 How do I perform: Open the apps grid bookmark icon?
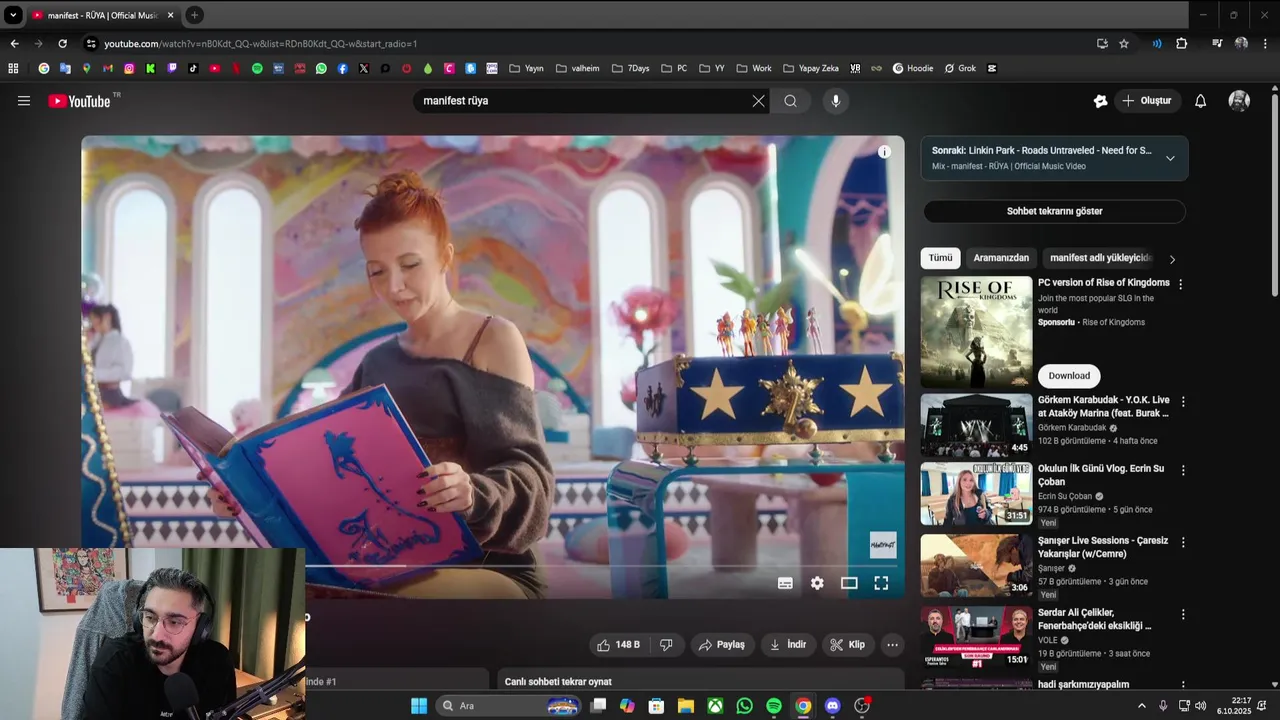tap(13, 69)
